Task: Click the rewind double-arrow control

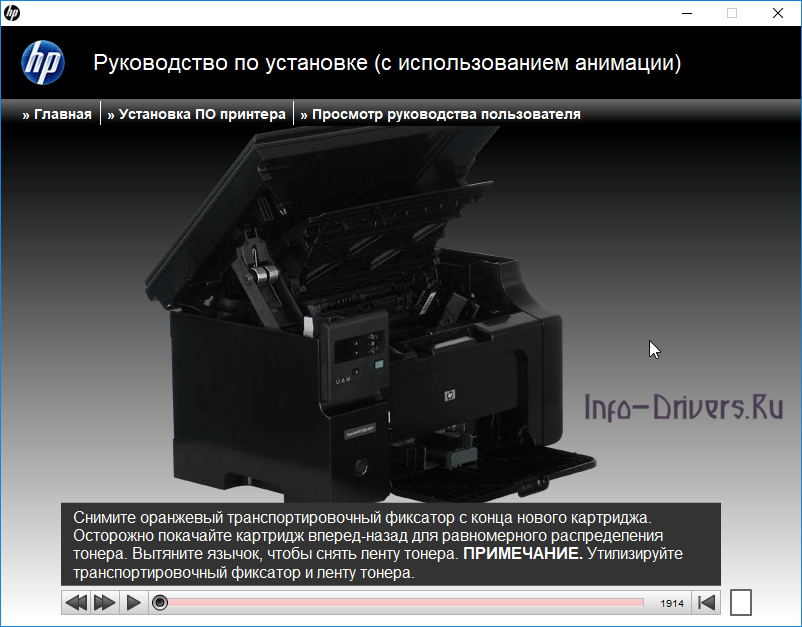Action: [78, 602]
